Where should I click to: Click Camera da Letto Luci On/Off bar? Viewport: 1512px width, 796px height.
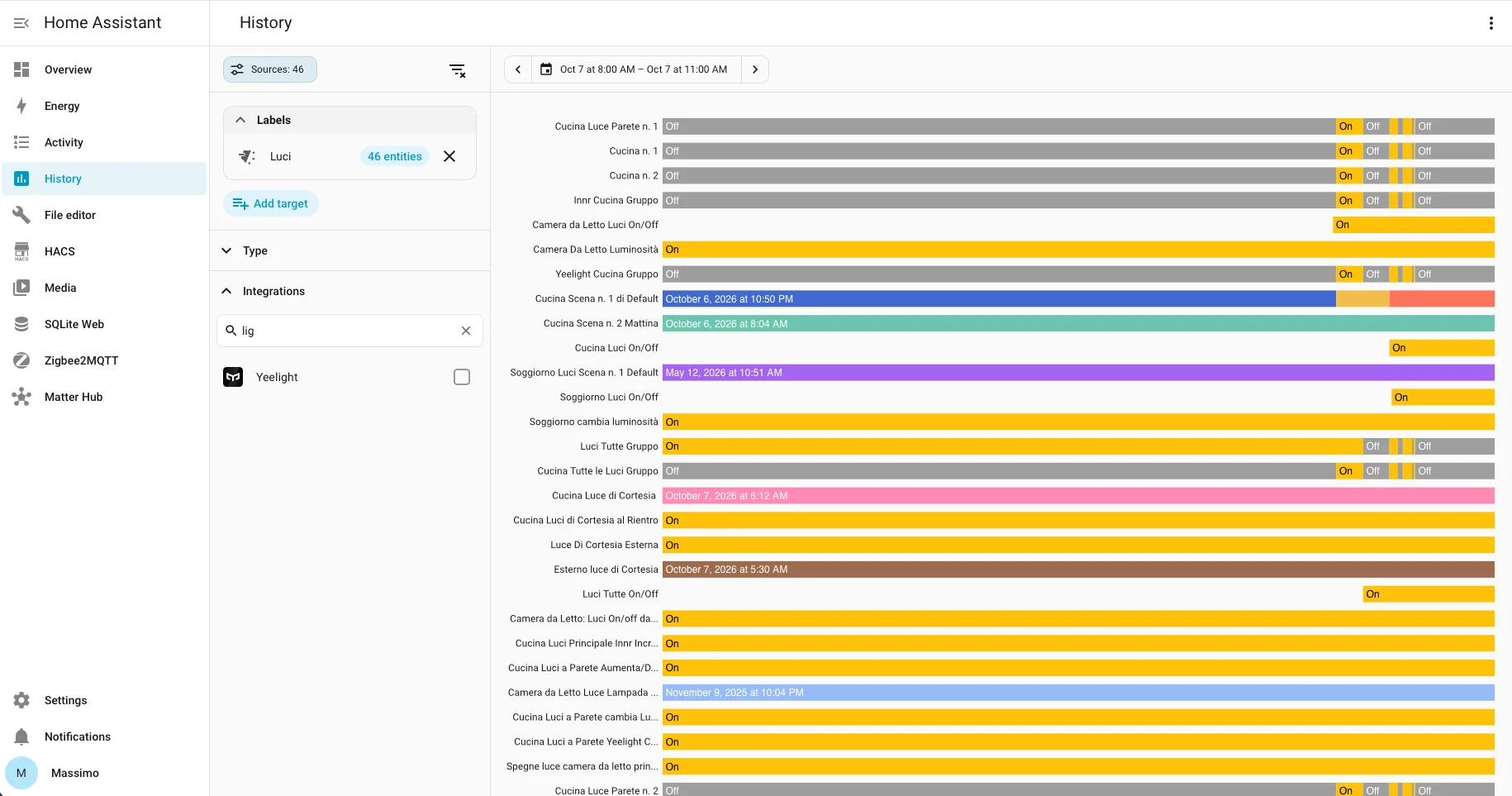click(1414, 225)
